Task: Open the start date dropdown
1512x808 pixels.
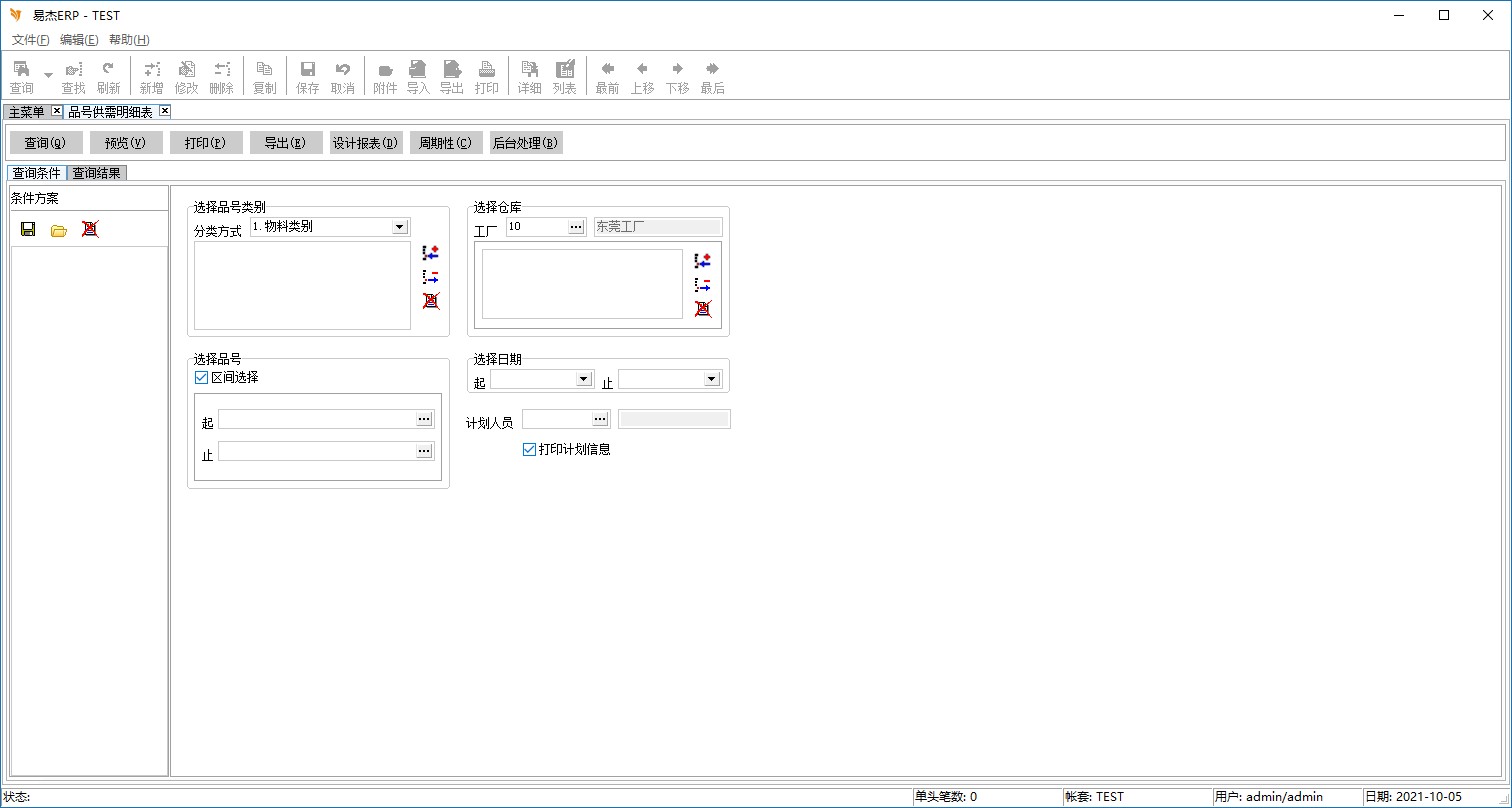Action: (584, 379)
